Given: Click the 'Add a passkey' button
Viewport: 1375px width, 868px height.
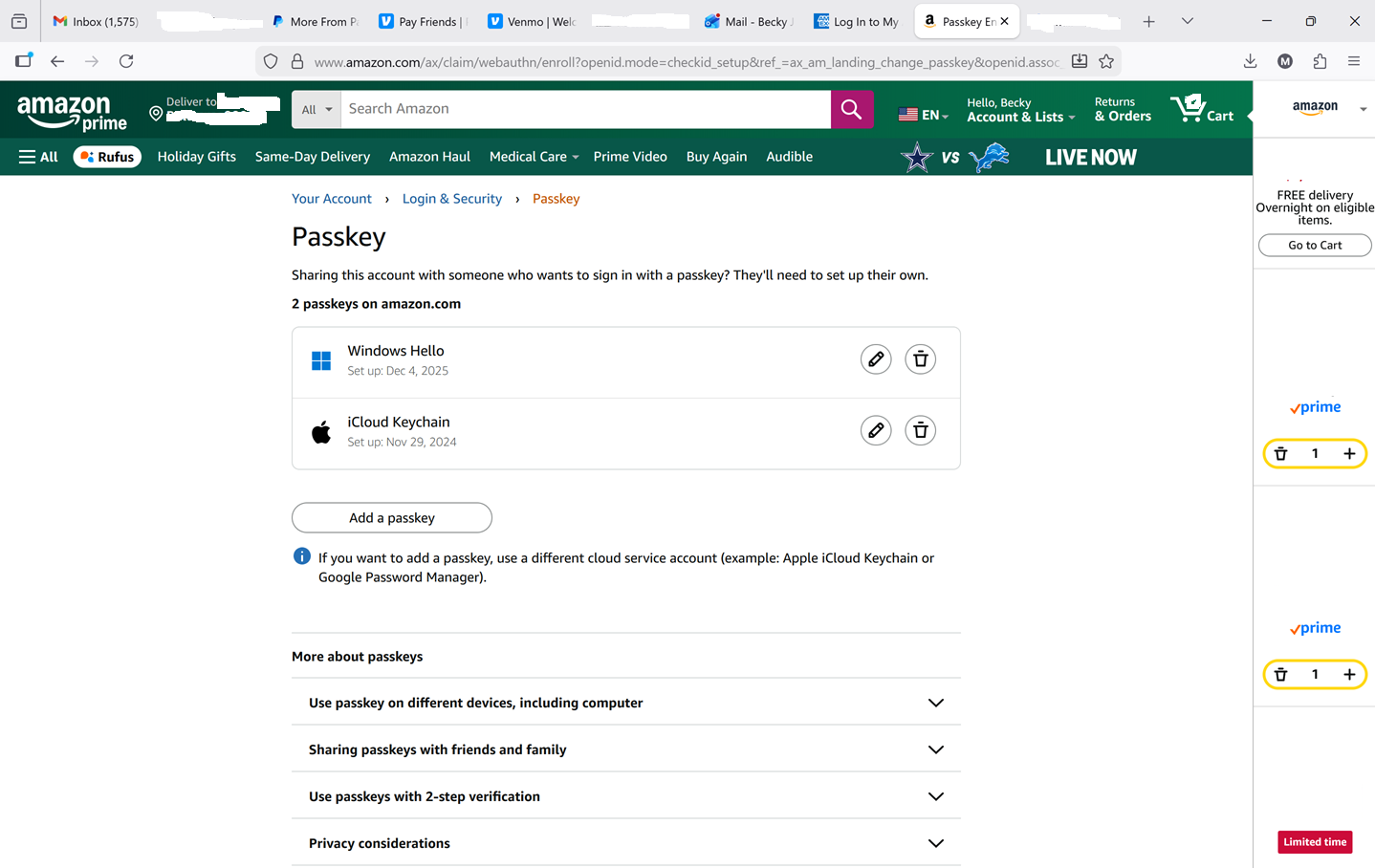Looking at the screenshot, I should click(x=391, y=517).
